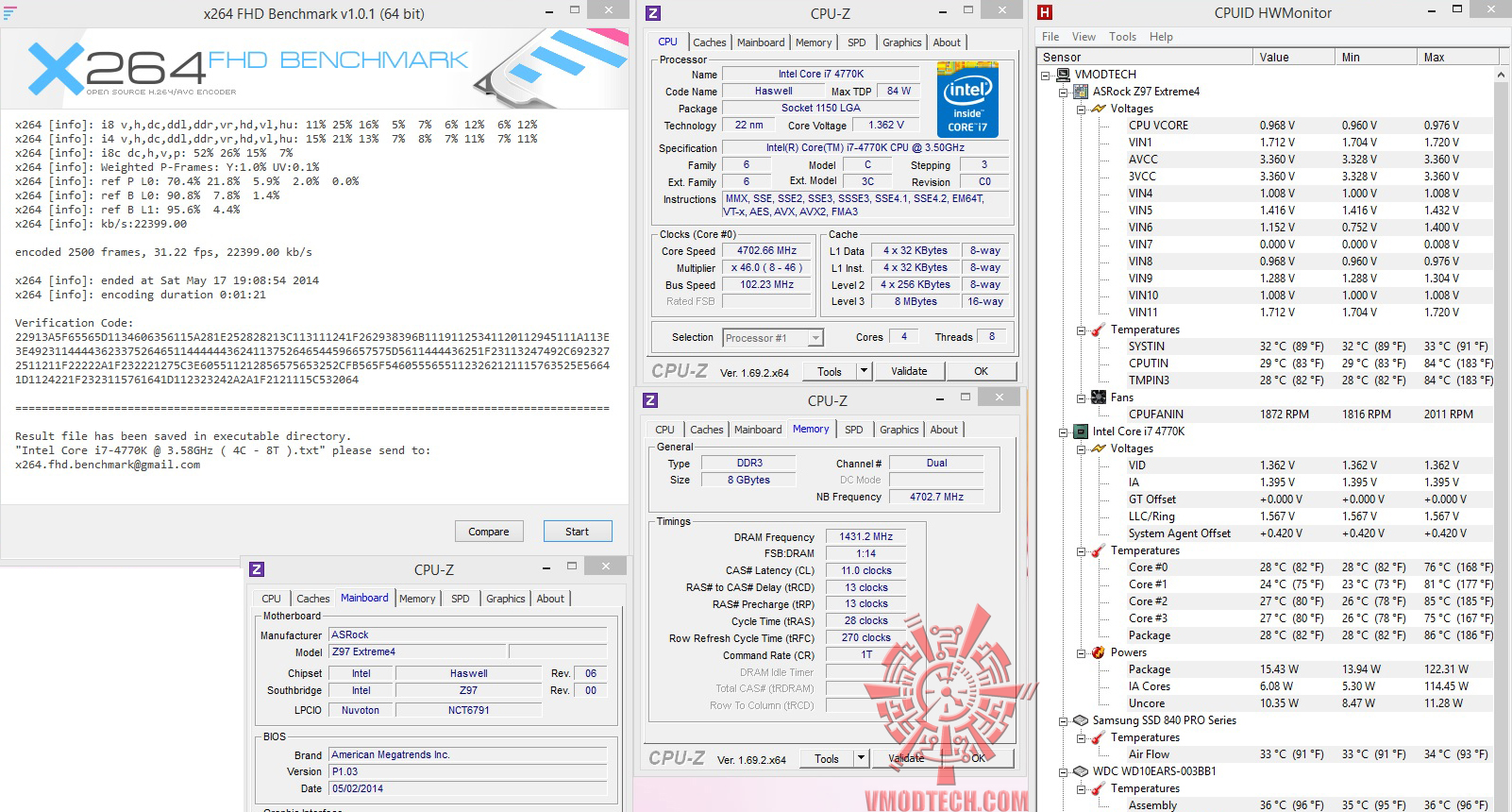Select the ASRock Z97 Extreme4 motherboard icon

pos(1082,92)
